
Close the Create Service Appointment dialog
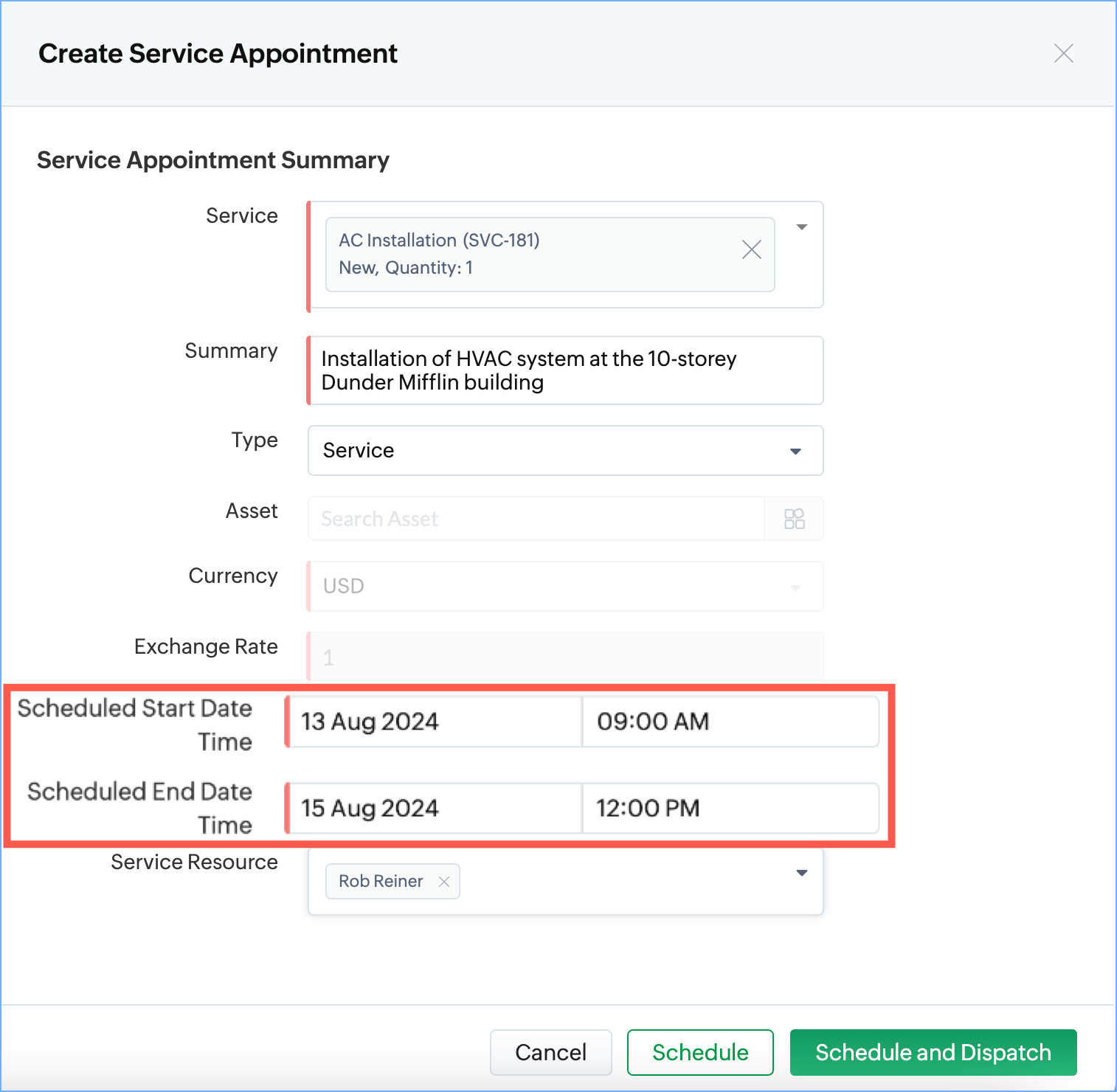(1063, 53)
